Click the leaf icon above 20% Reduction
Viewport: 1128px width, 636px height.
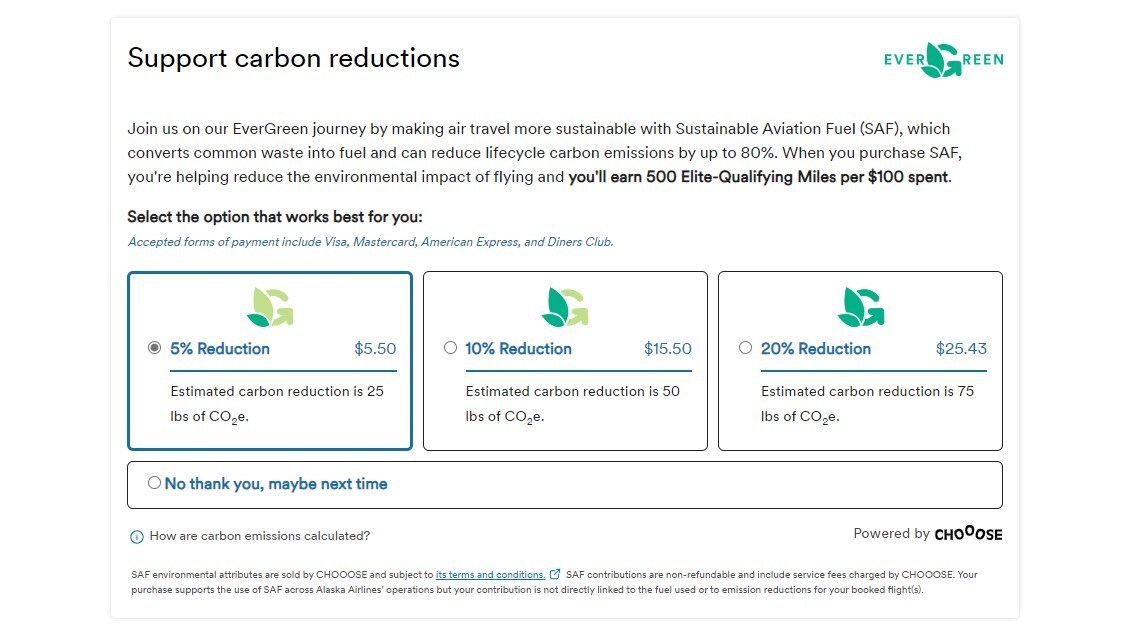(860, 307)
